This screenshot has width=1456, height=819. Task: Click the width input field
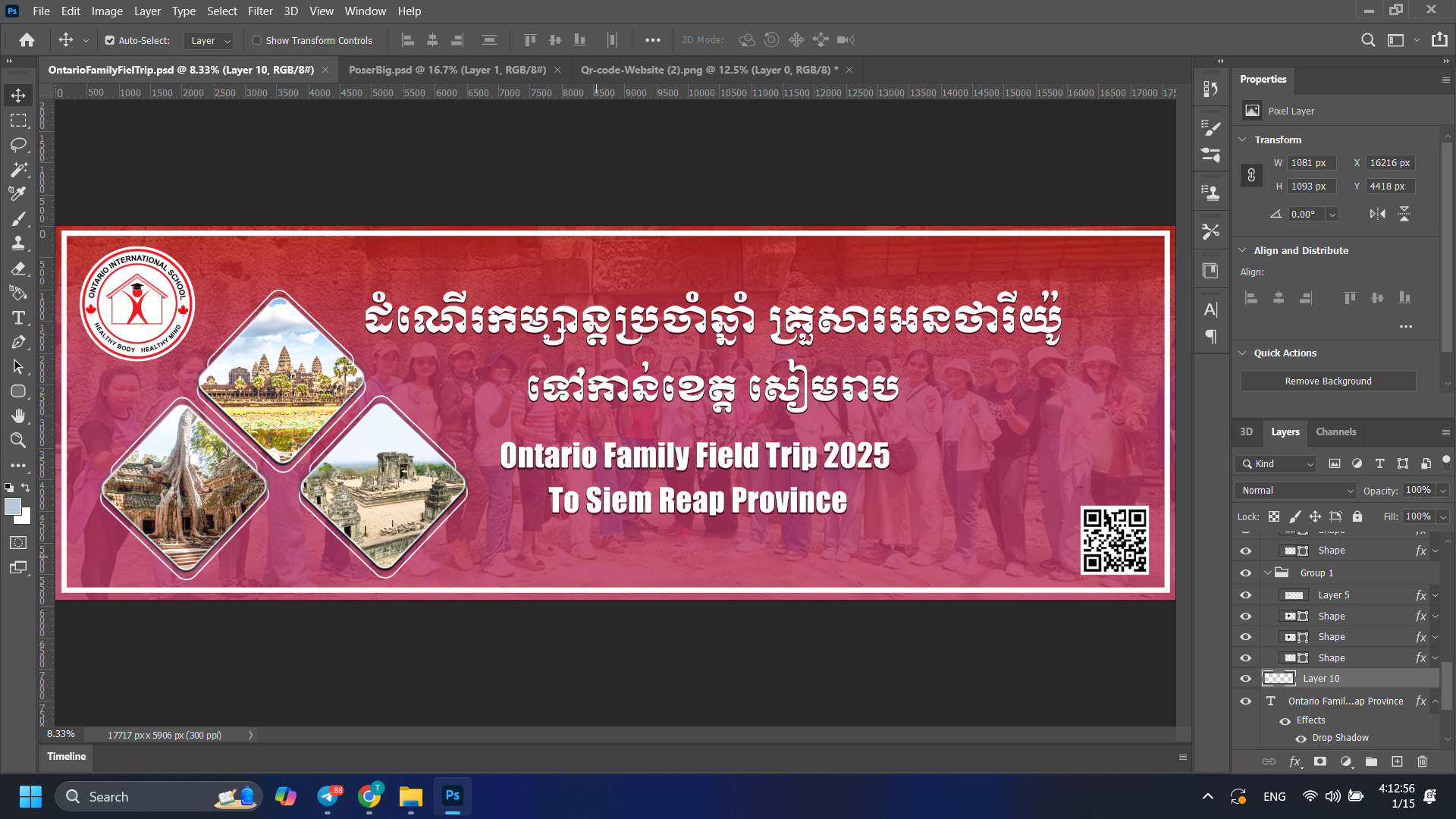tap(1310, 163)
